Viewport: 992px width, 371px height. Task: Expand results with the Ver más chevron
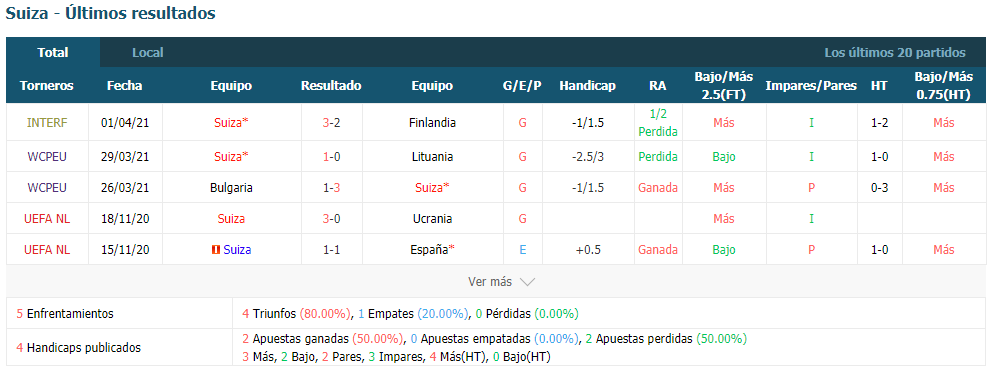(527, 282)
